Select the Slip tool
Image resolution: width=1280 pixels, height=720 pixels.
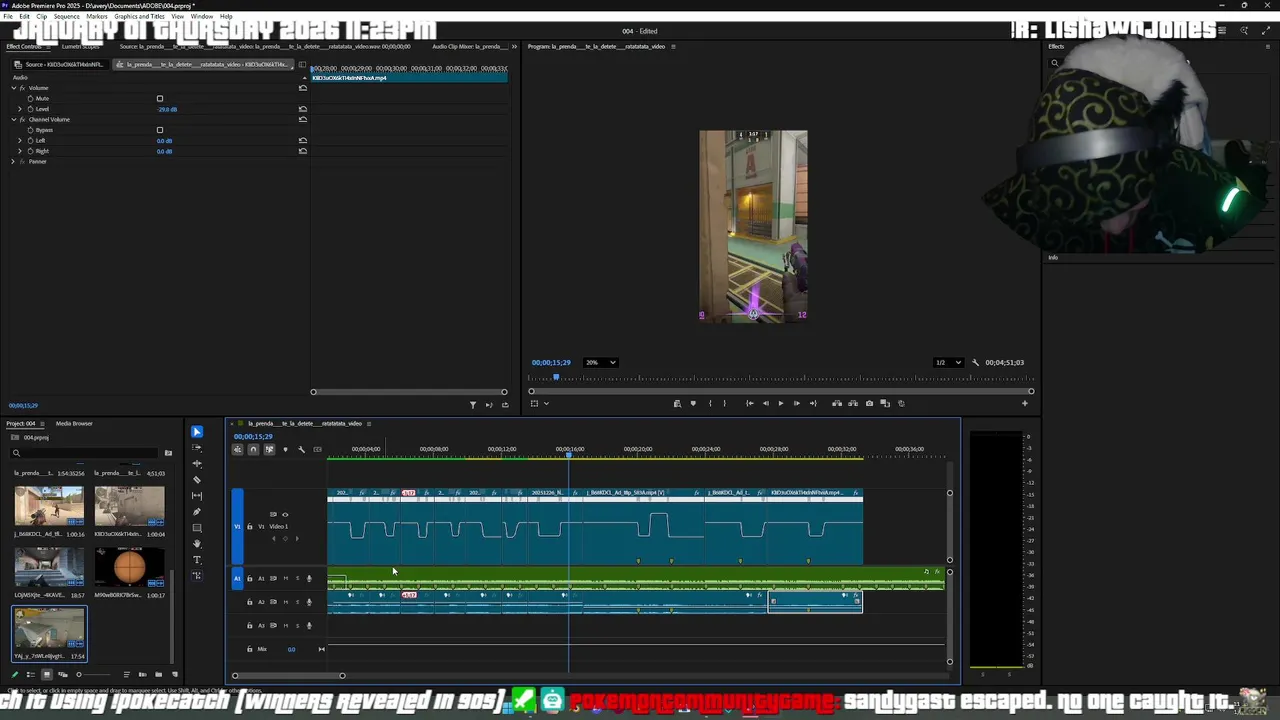point(197,496)
